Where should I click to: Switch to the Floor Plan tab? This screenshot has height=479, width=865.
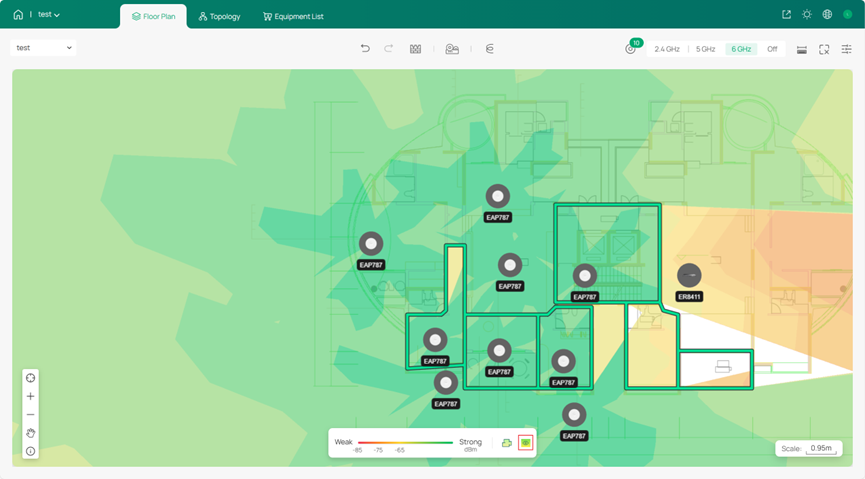(153, 17)
